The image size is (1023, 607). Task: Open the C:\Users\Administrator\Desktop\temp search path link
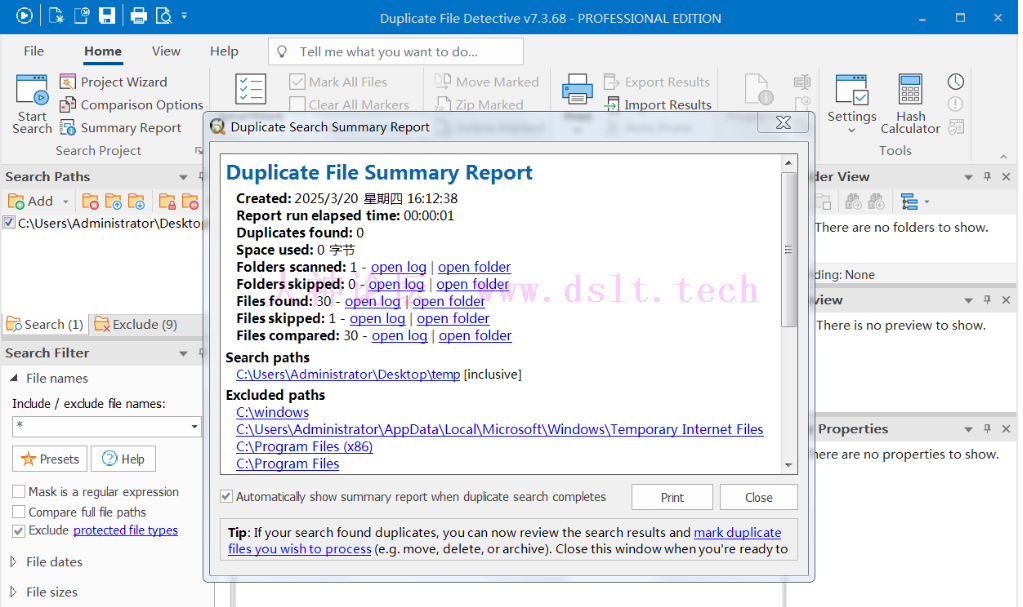[x=348, y=375]
